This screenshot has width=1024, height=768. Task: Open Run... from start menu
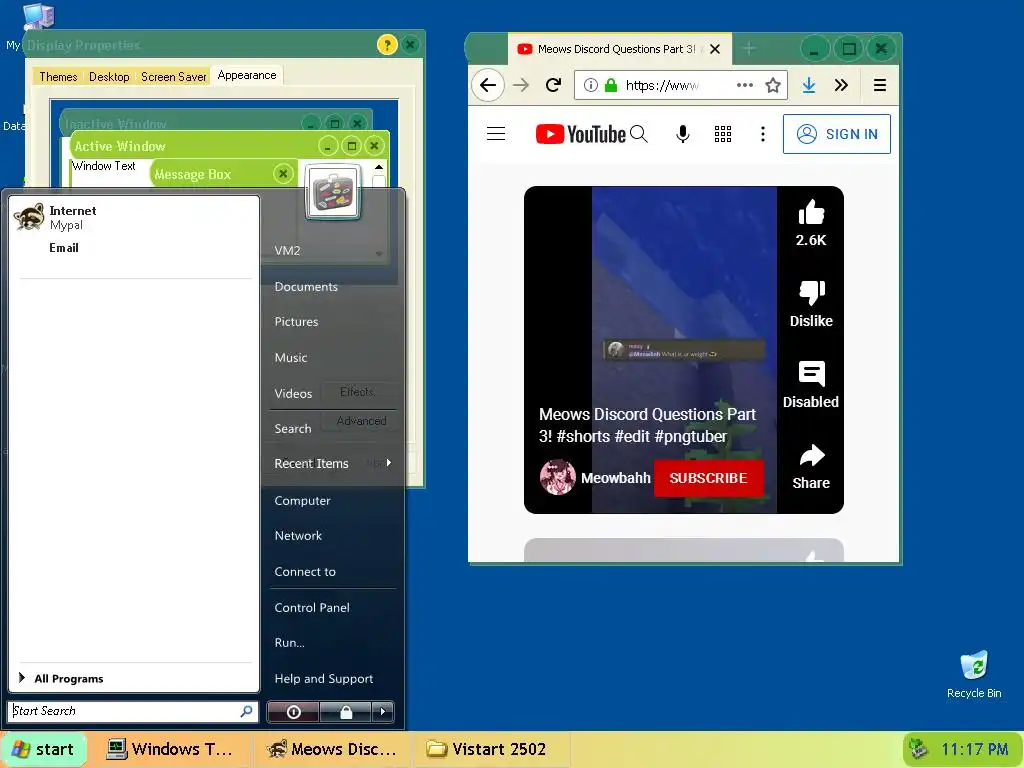289,643
